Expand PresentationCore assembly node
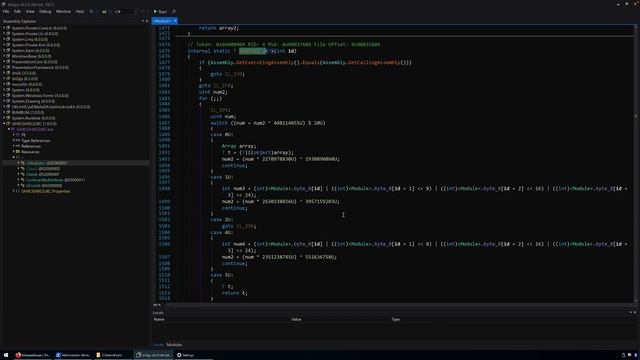Viewport: 640px width, 360px height. [4, 62]
